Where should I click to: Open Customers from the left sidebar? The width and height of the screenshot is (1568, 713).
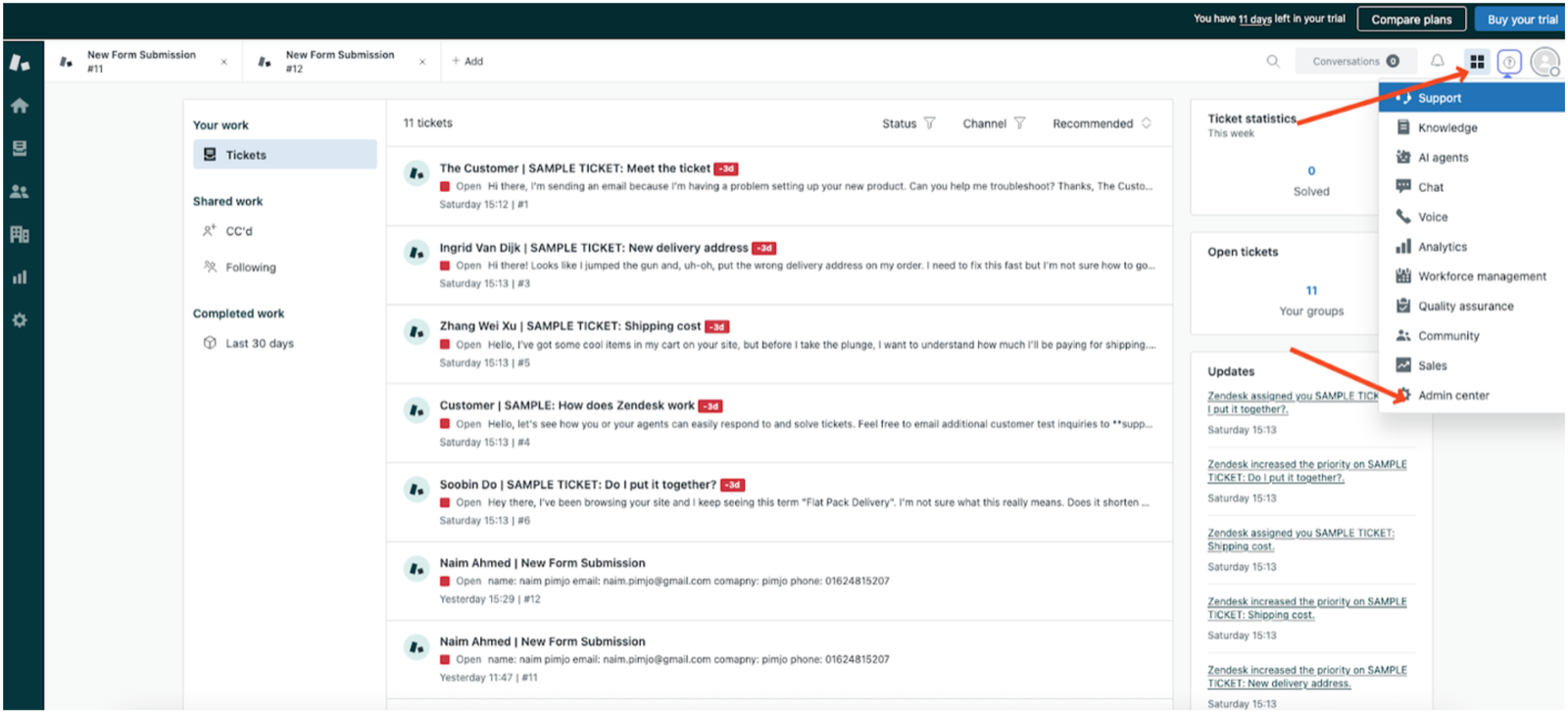point(20,192)
